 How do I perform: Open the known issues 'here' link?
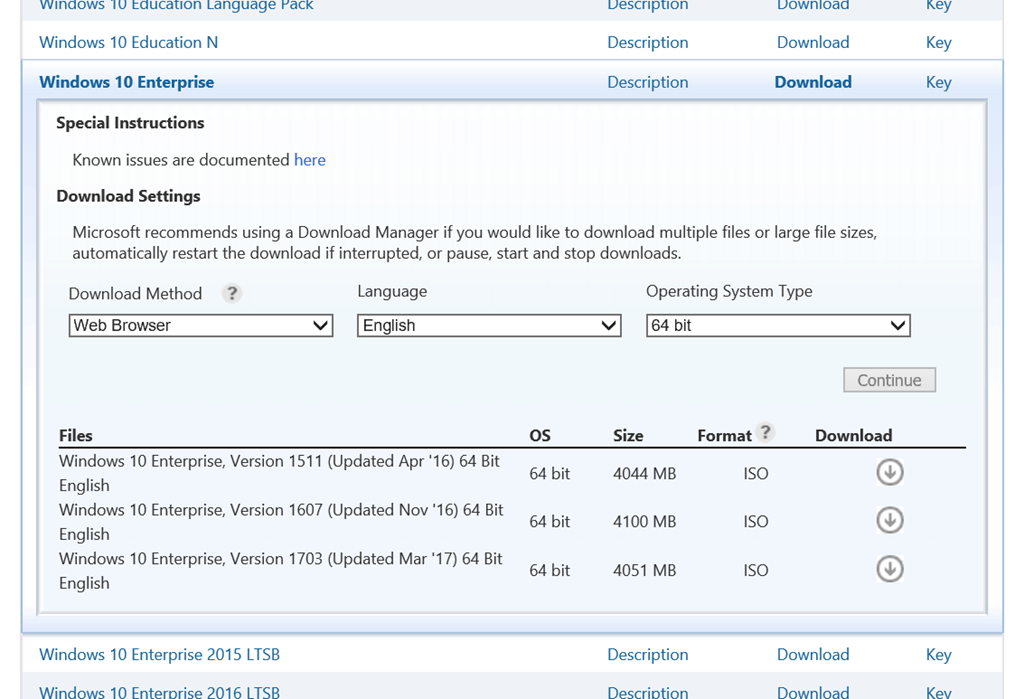[309, 160]
